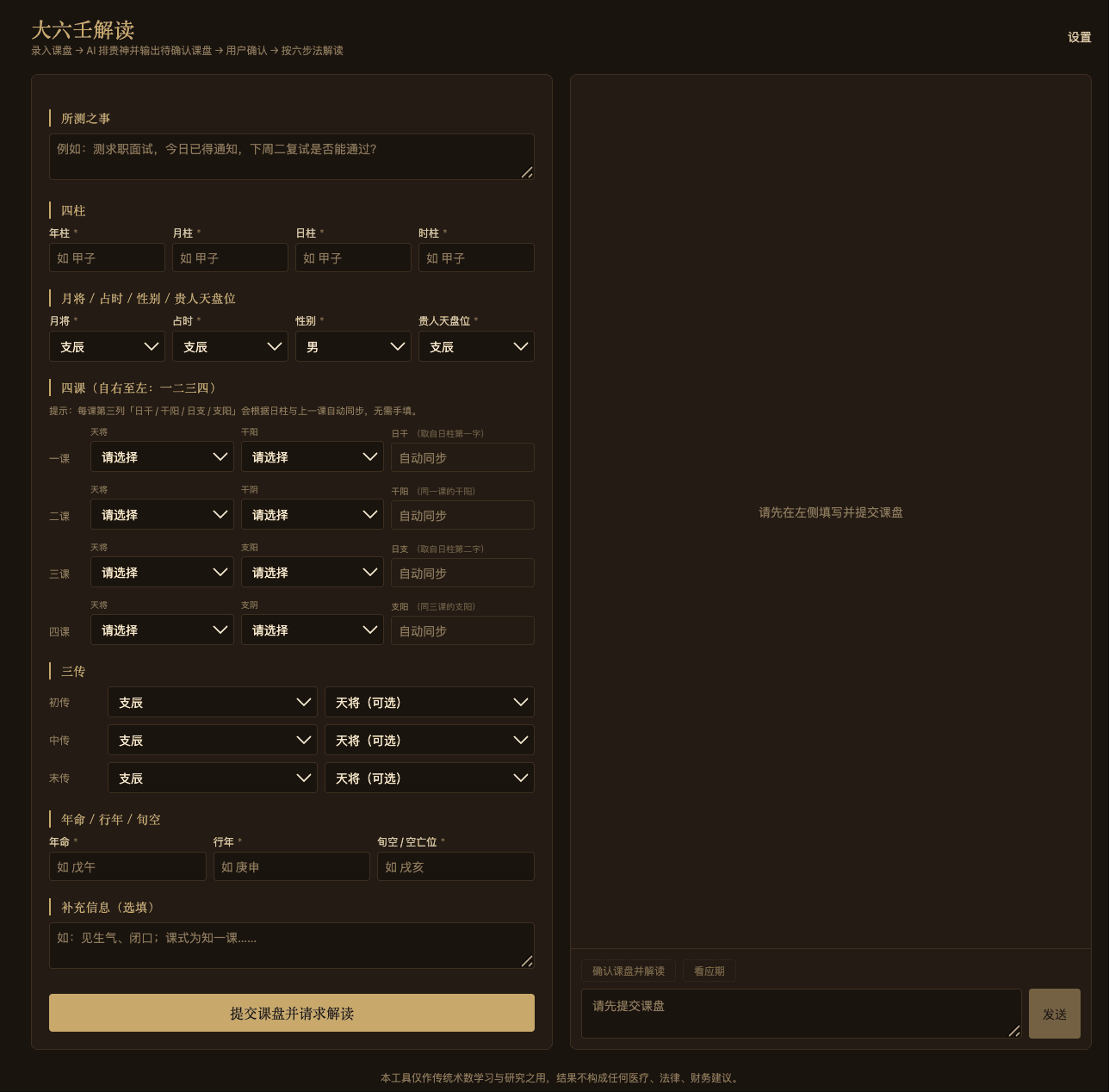This screenshot has width=1109, height=1092.
Task: Click the 发送 button
Action: (1055, 1014)
